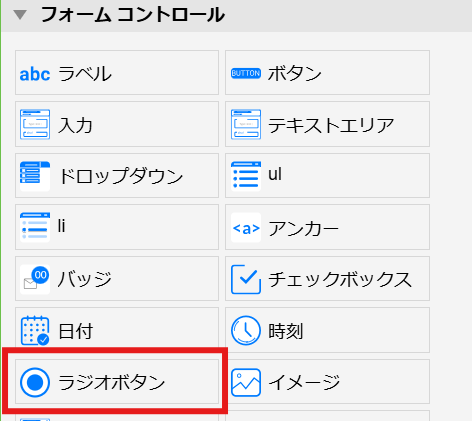Click the 入力 input form icon
This screenshot has height=421, width=472.
(35, 124)
